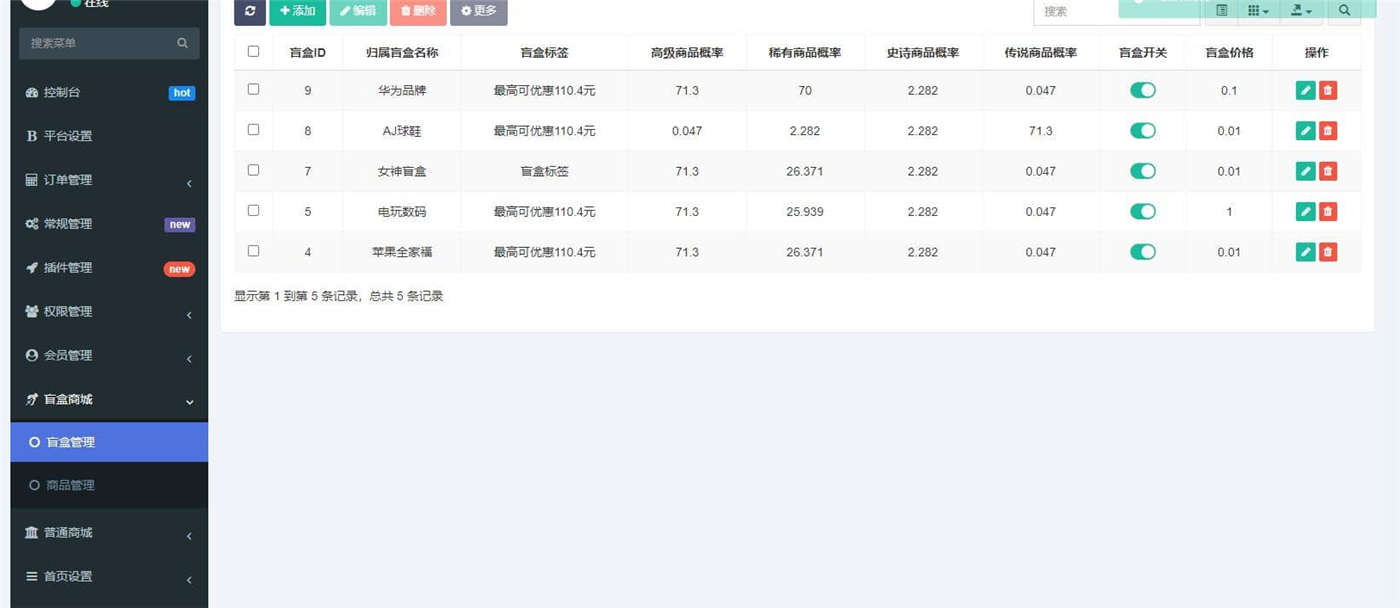Open 商品管理 in the sidebar
Screen dimensions: 1400x608
click(70, 485)
